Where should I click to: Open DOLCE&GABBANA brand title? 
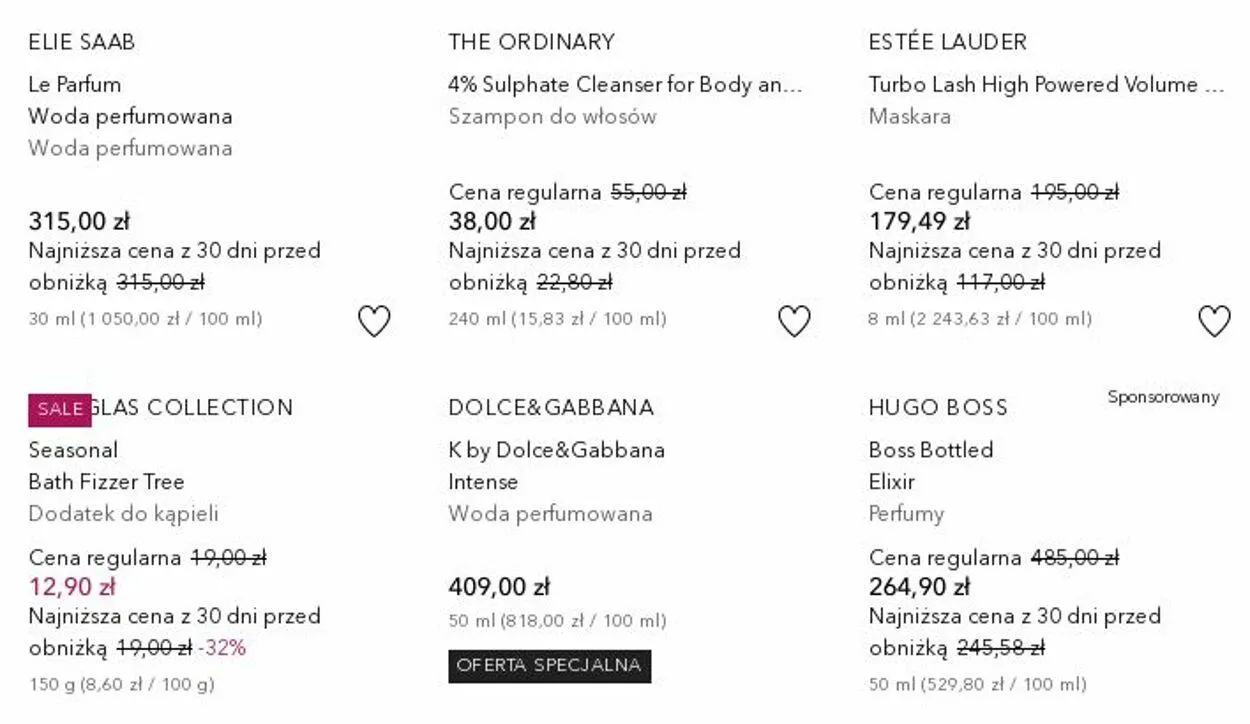click(551, 408)
